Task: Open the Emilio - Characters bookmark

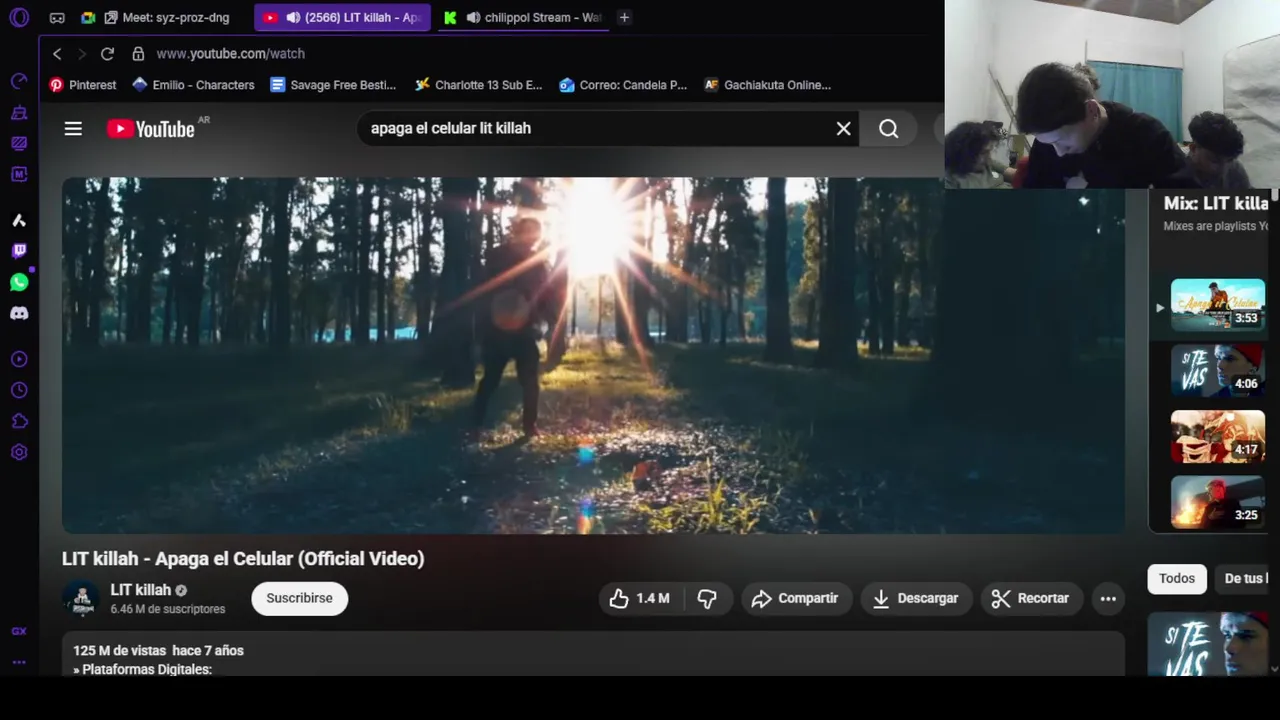Action: (193, 85)
